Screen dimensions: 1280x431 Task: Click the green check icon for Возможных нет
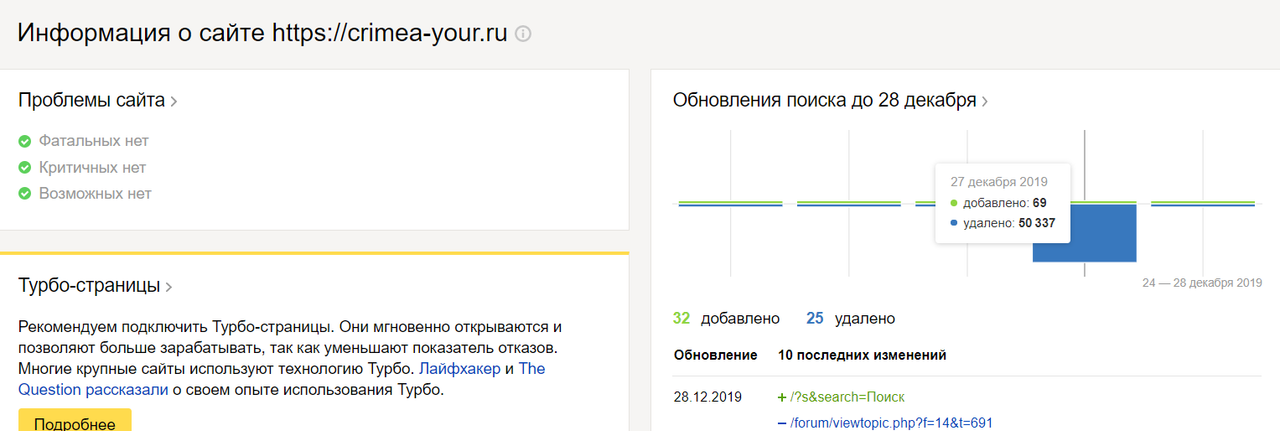25,194
